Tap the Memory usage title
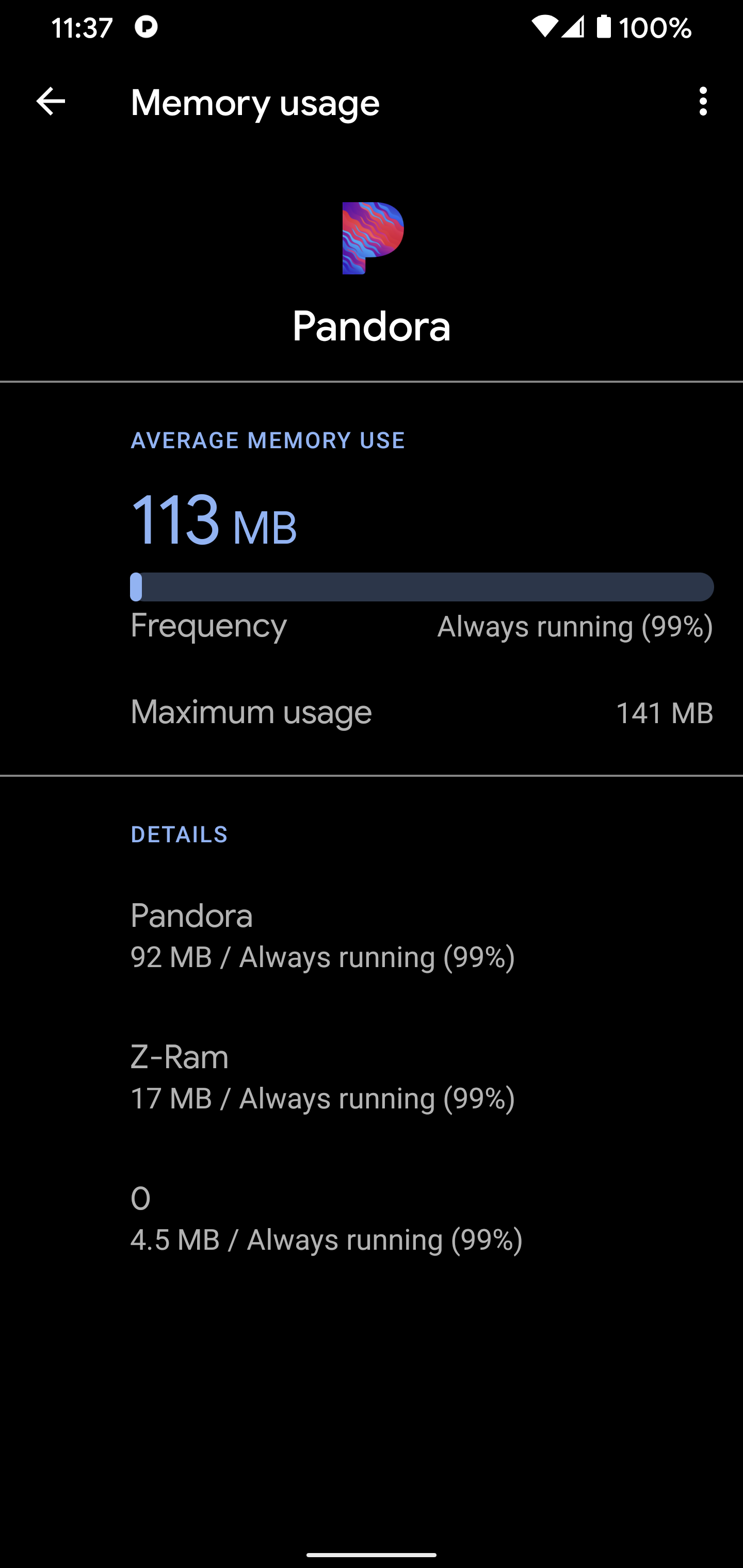 [x=254, y=102]
